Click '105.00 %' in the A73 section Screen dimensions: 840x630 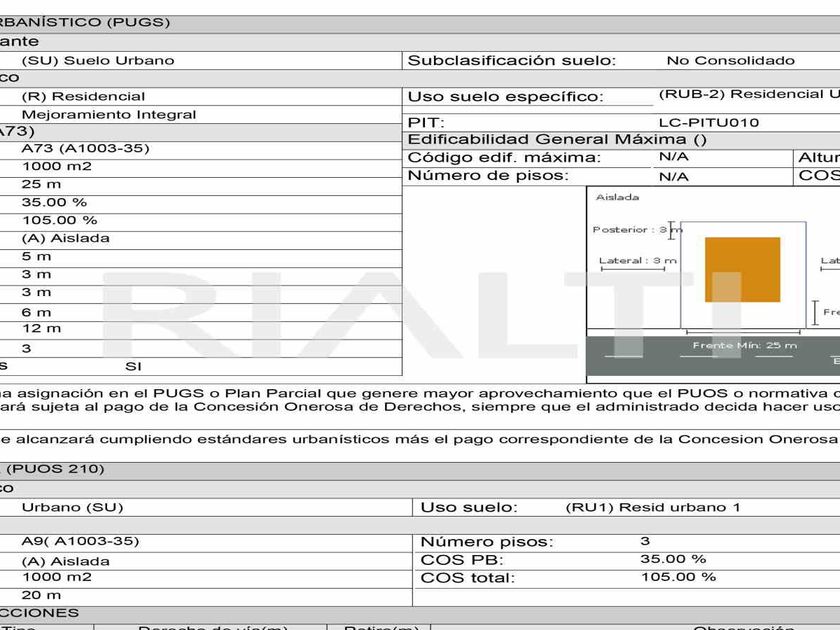tap(59, 220)
